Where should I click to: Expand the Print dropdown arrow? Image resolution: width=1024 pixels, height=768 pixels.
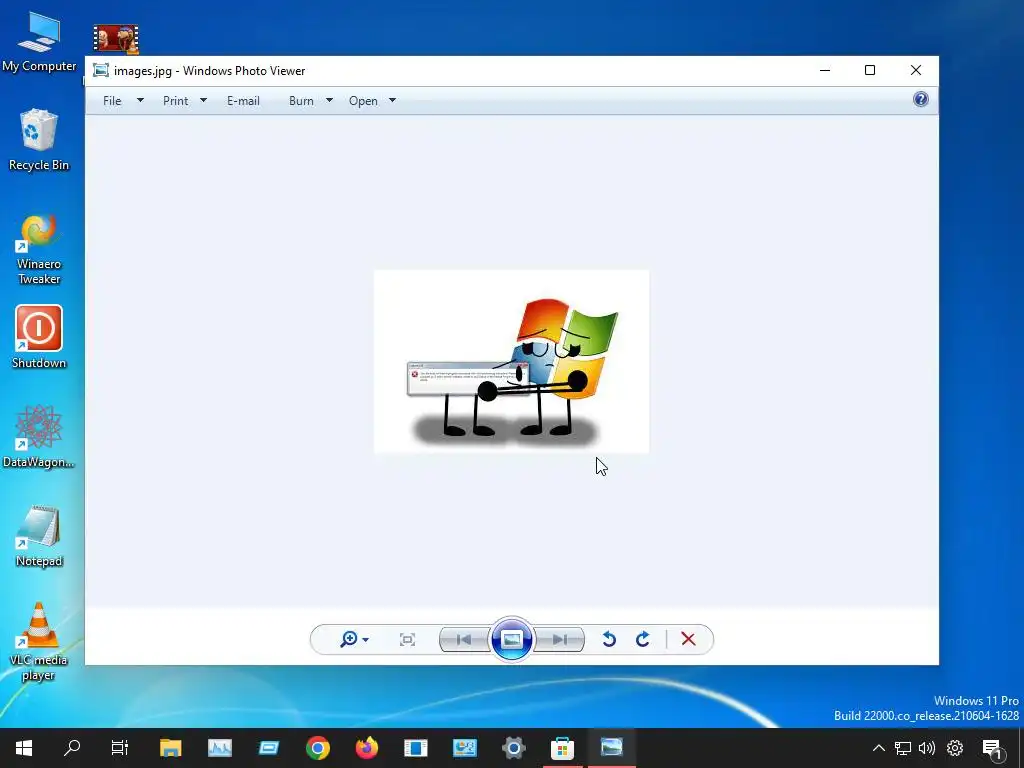(x=203, y=100)
